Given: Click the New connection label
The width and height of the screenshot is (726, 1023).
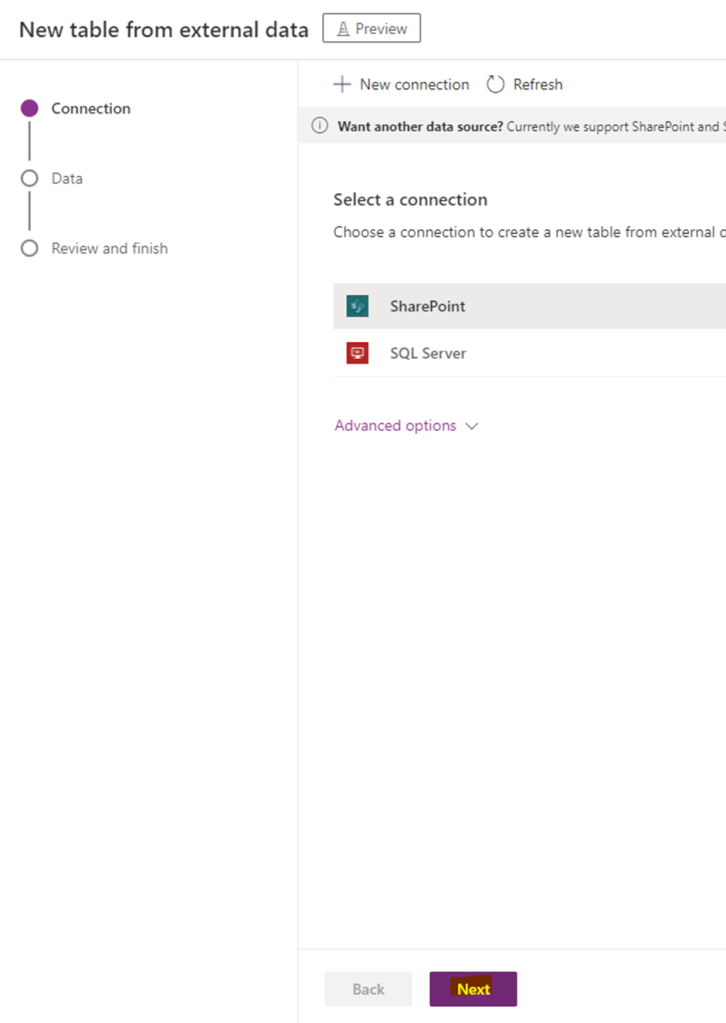Looking at the screenshot, I should pyautogui.click(x=414, y=85).
